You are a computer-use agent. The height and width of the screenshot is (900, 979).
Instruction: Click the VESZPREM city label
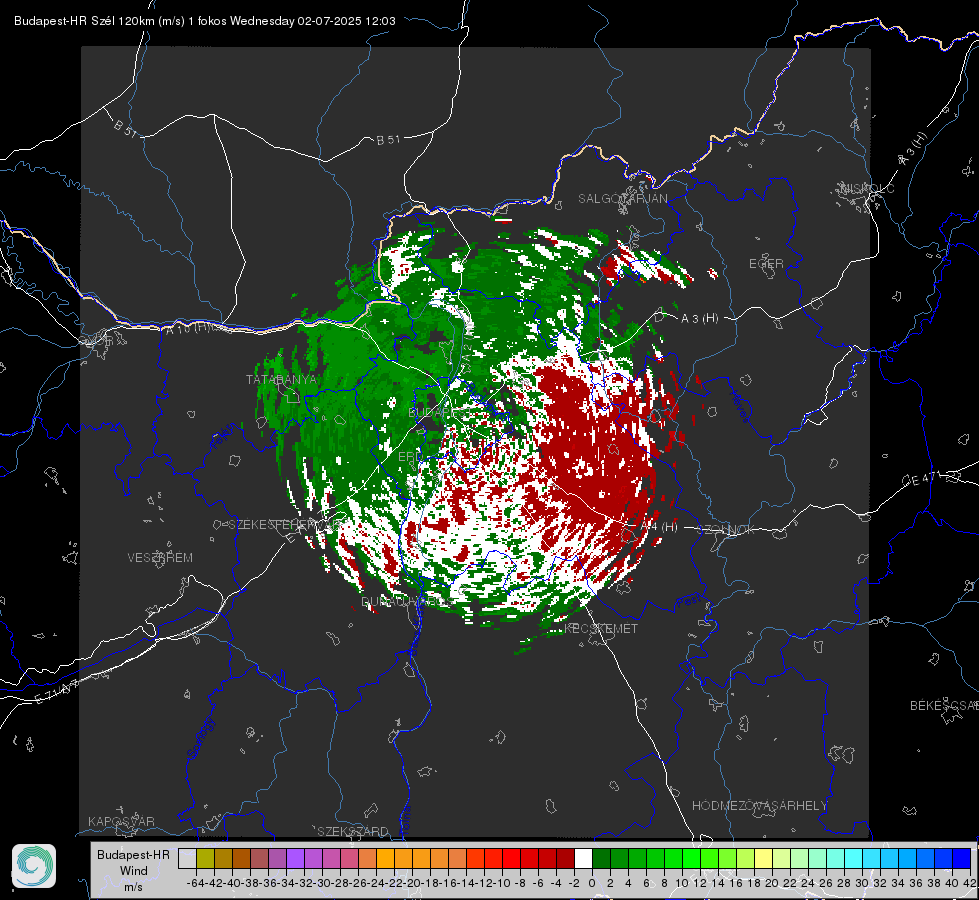[160, 558]
